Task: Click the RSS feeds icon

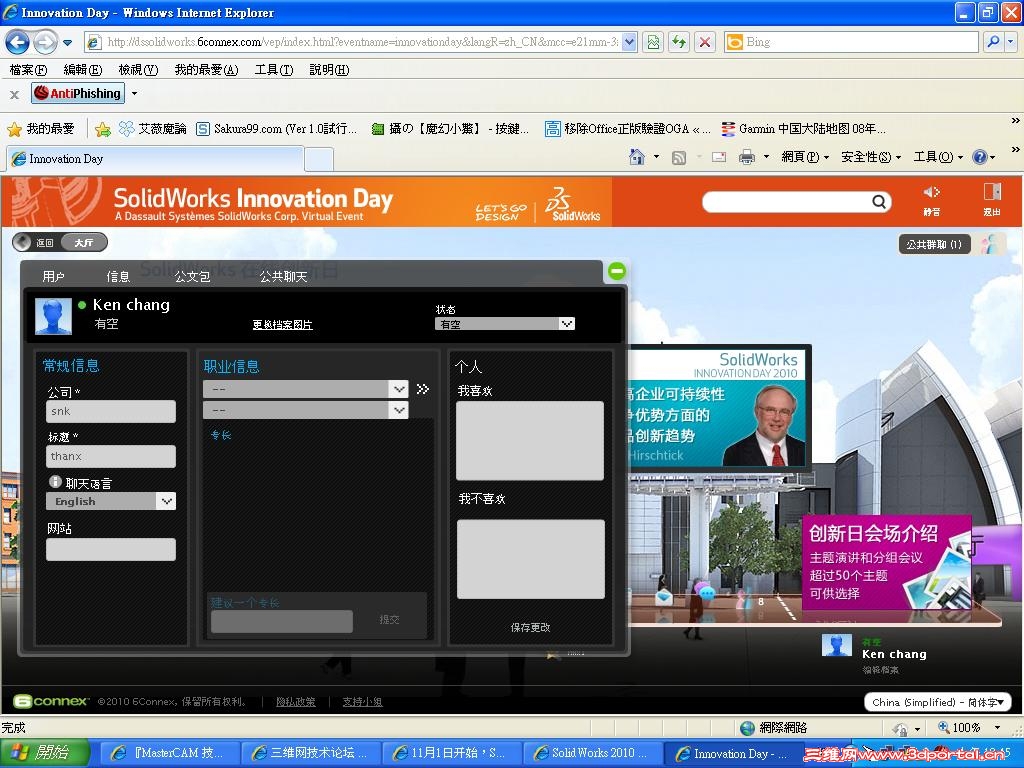Action: [x=679, y=157]
